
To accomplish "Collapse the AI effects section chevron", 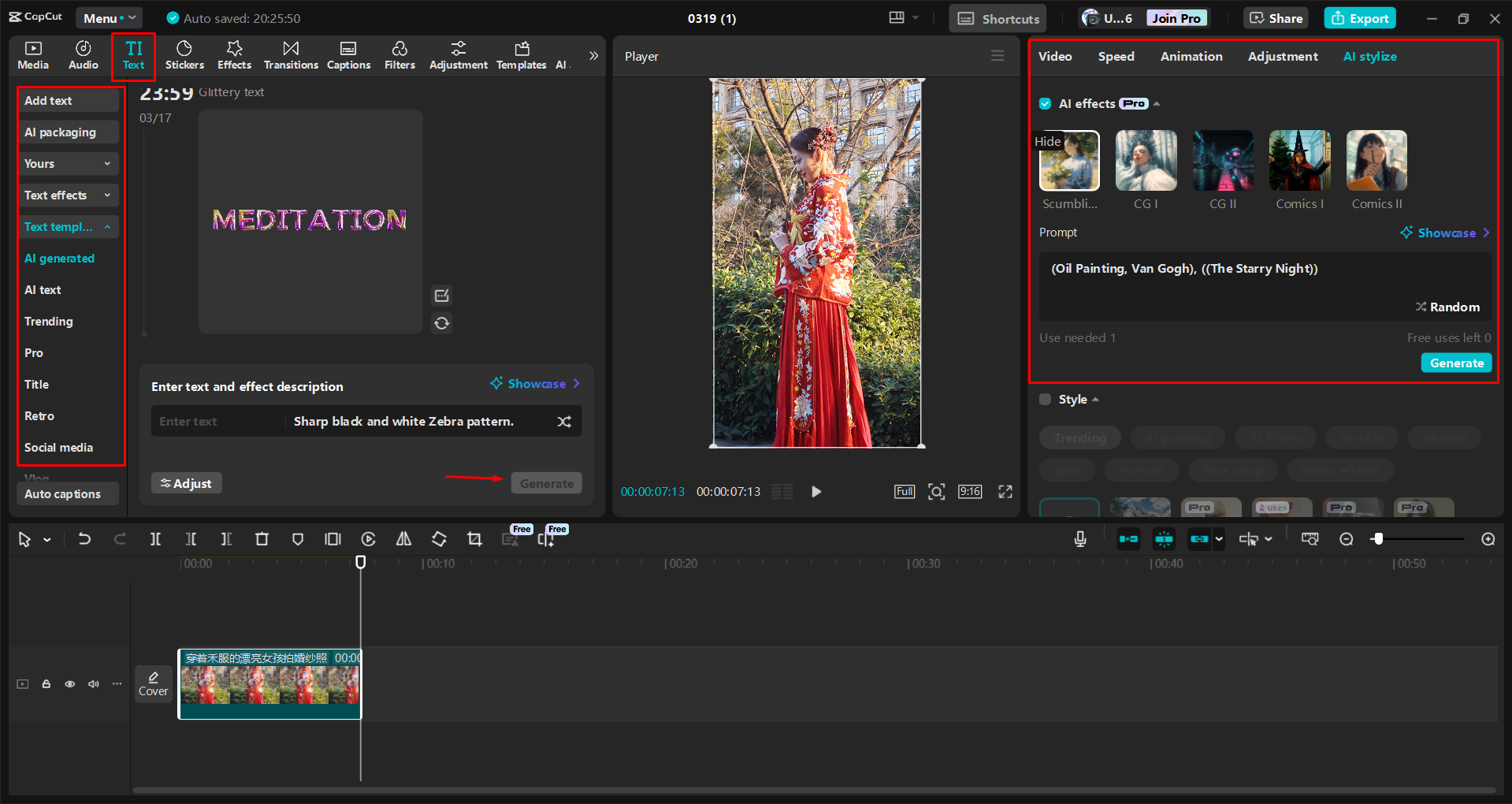I will click(1155, 103).
